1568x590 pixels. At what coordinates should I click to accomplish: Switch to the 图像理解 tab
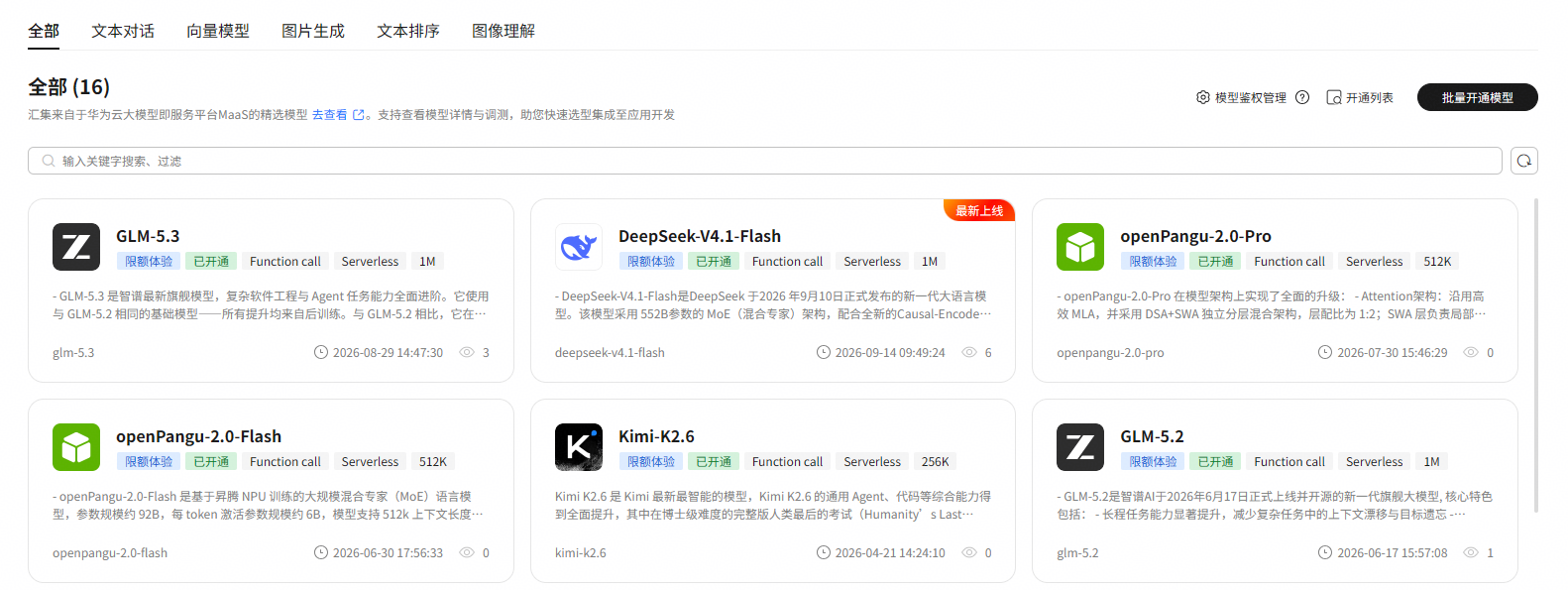pyautogui.click(x=504, y=31)
